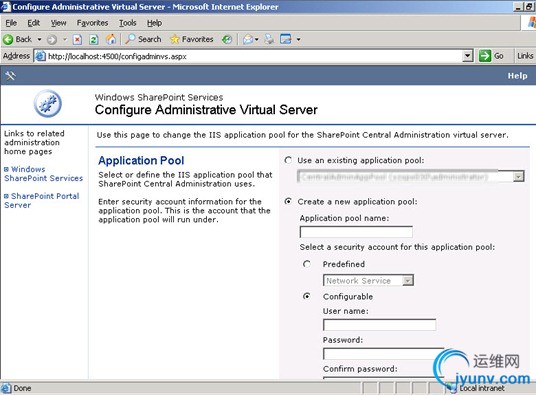Click the Application pool name field
Screen dimensions: 536x395
356,232
